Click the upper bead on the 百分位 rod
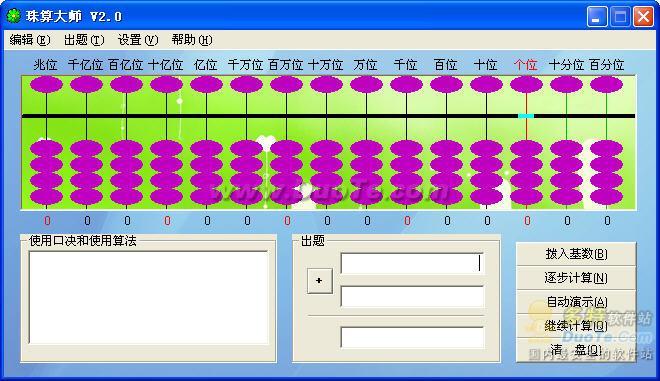Screen dimensions: 660x381 tap(606, 85)
